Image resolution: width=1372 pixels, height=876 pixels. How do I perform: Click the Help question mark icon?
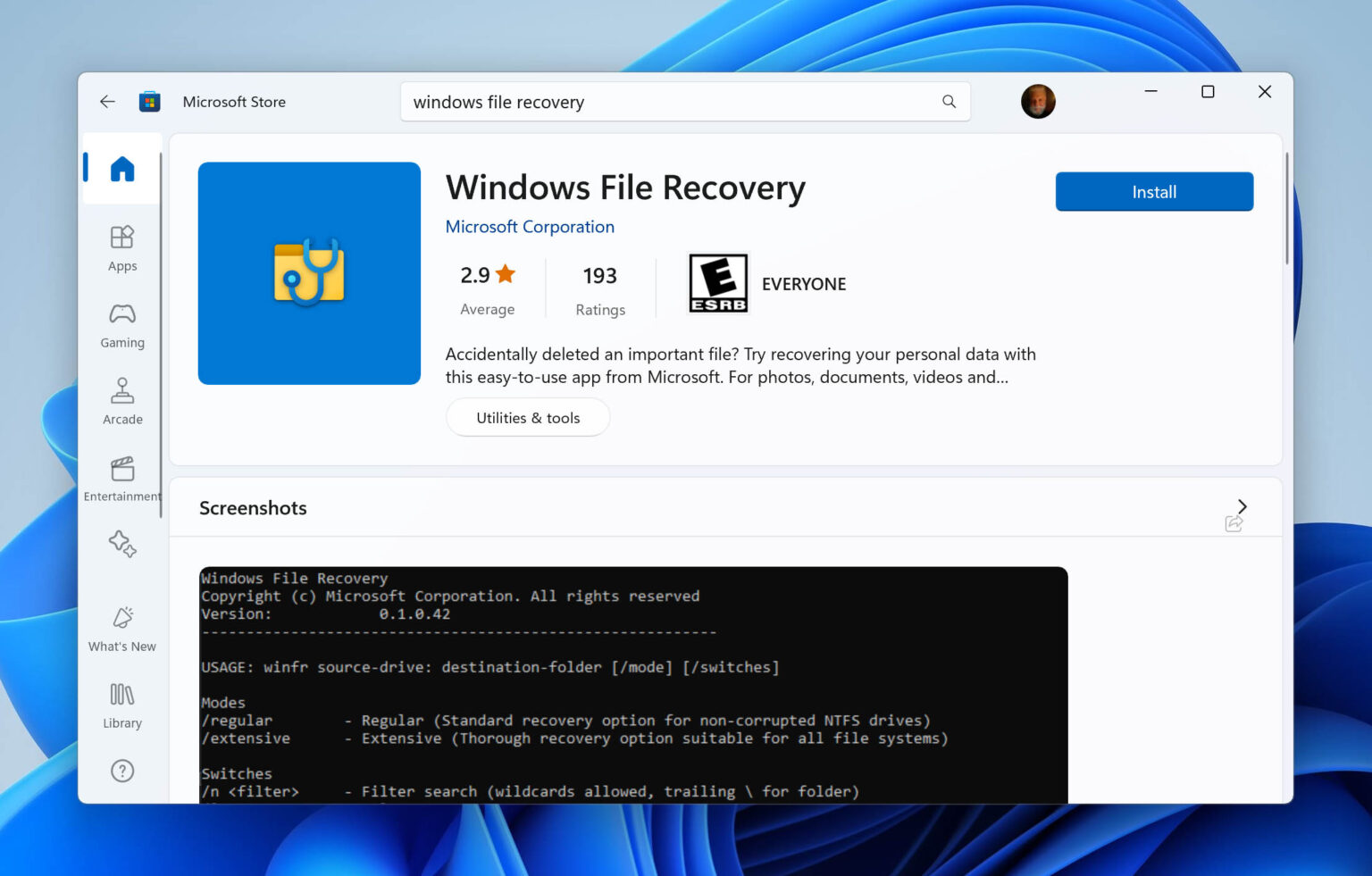pos(121,770)
